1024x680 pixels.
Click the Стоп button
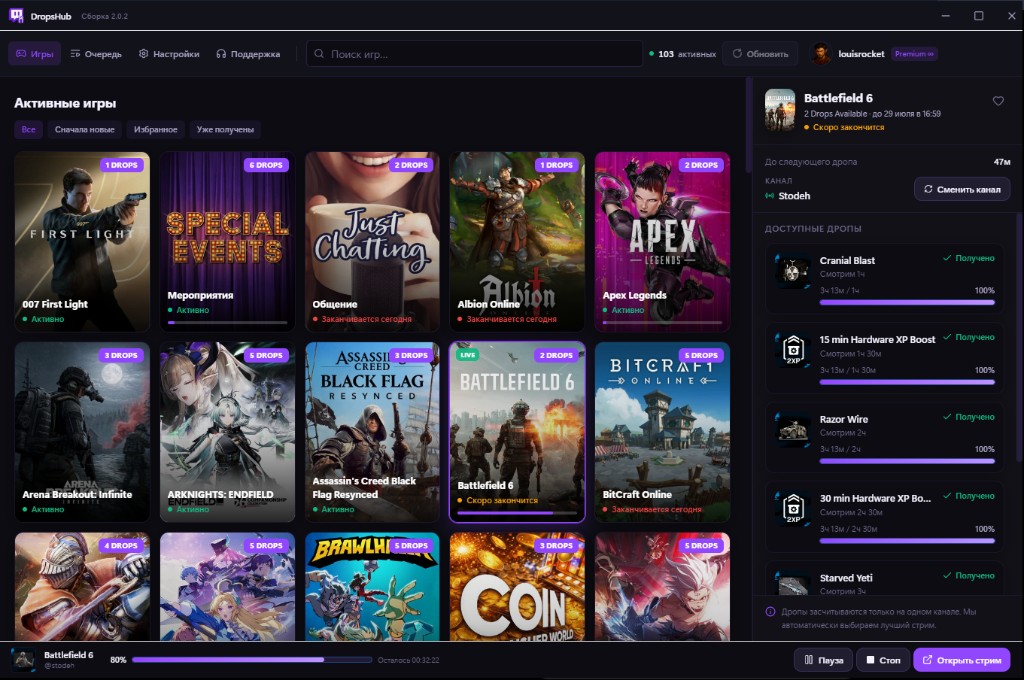(884, 660)
